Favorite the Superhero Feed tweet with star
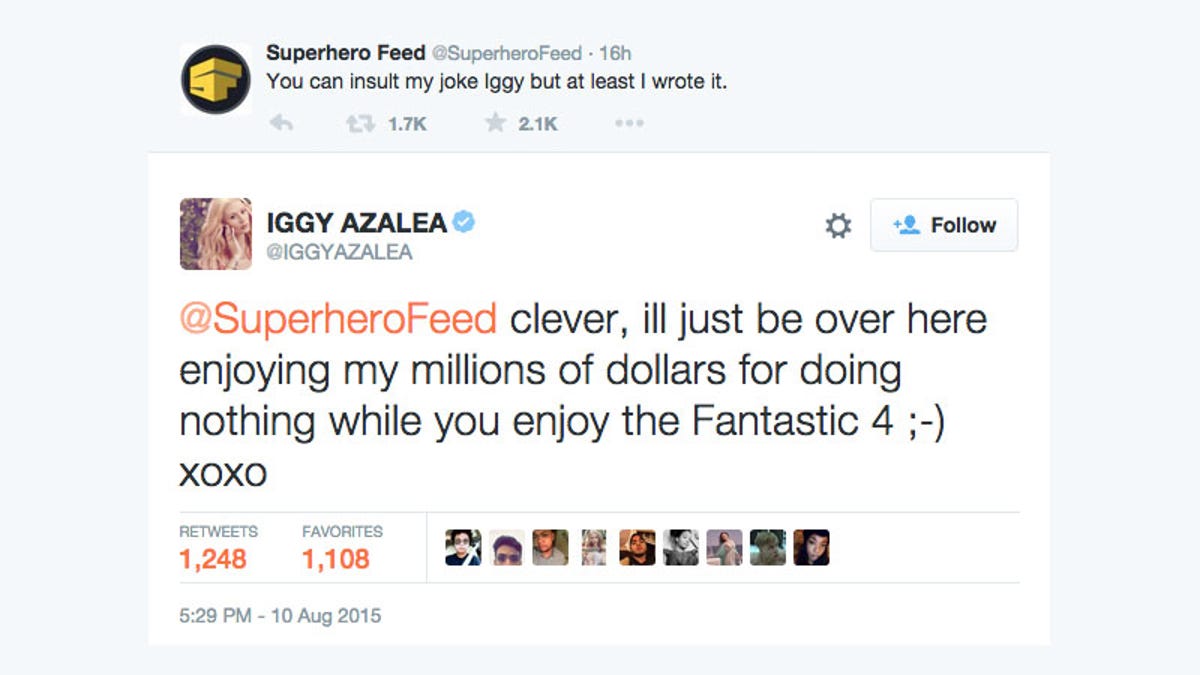The height and width of the screenshot is (675, 1200). (495, 124)
